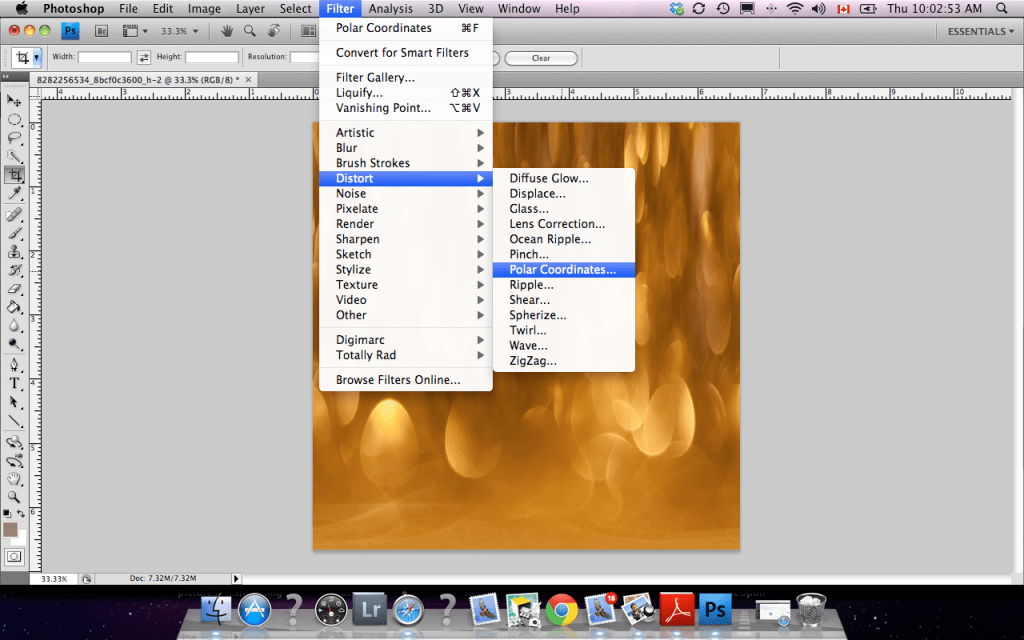Open the Essentials workspace dropdown

click(x=978, y=31)
